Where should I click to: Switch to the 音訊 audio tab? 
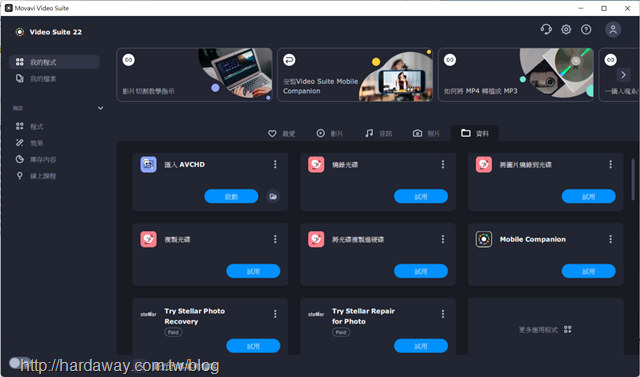378,133
